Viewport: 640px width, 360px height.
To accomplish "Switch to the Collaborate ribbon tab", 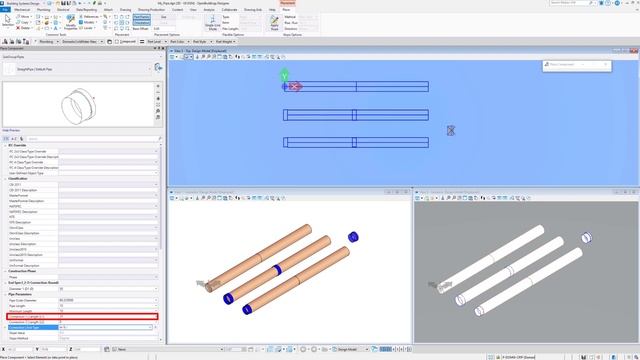I will tap(229, 9).
